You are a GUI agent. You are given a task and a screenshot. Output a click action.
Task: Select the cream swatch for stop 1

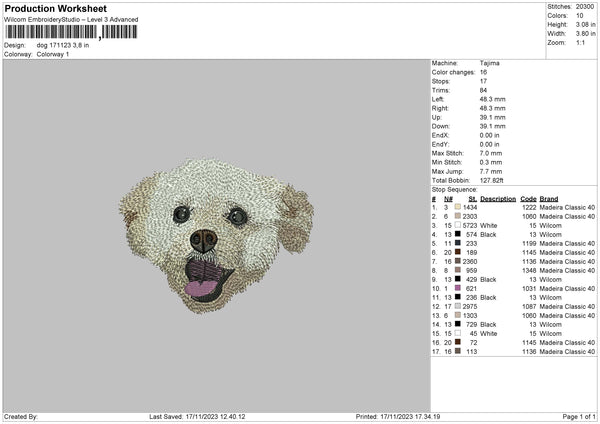[457, 206]
